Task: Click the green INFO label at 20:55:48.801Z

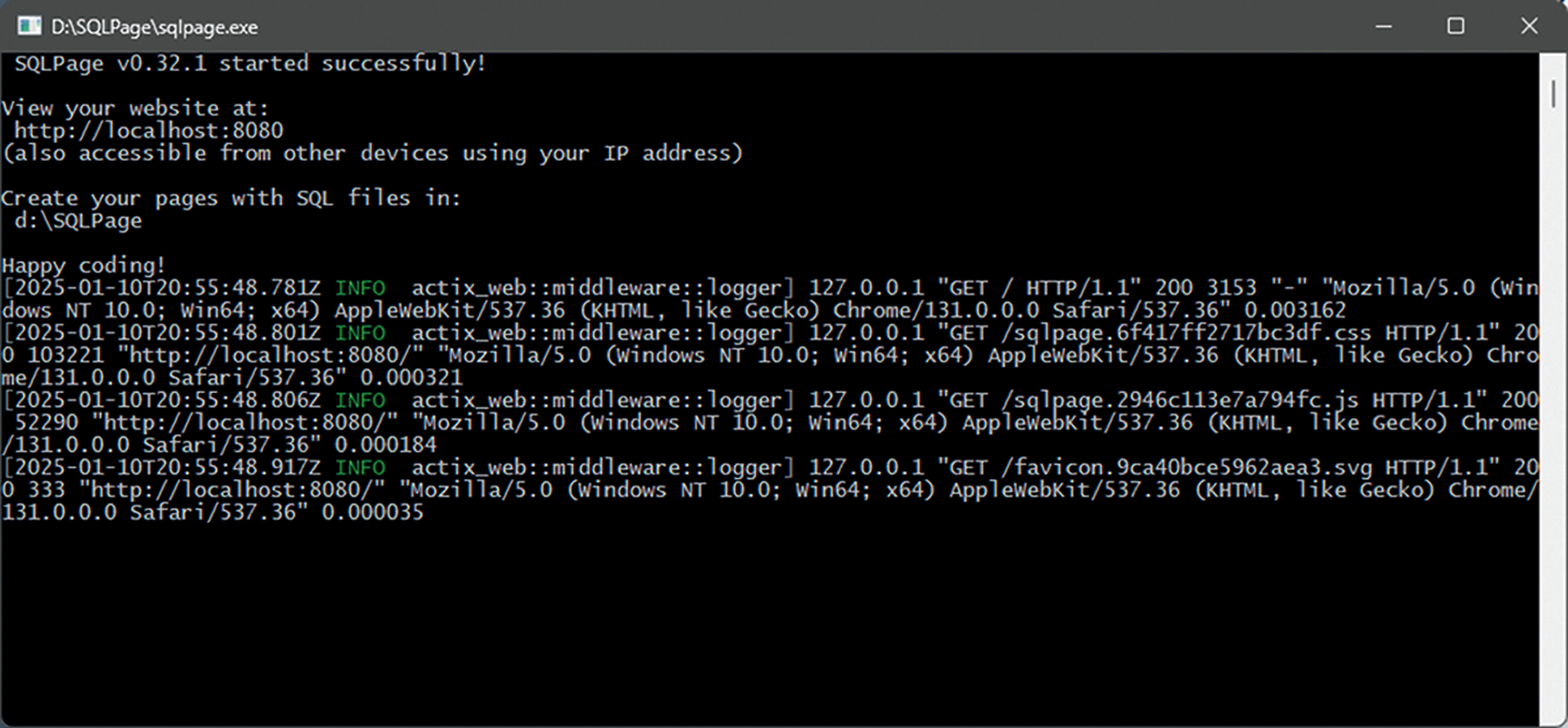Action: pos(360,333)
